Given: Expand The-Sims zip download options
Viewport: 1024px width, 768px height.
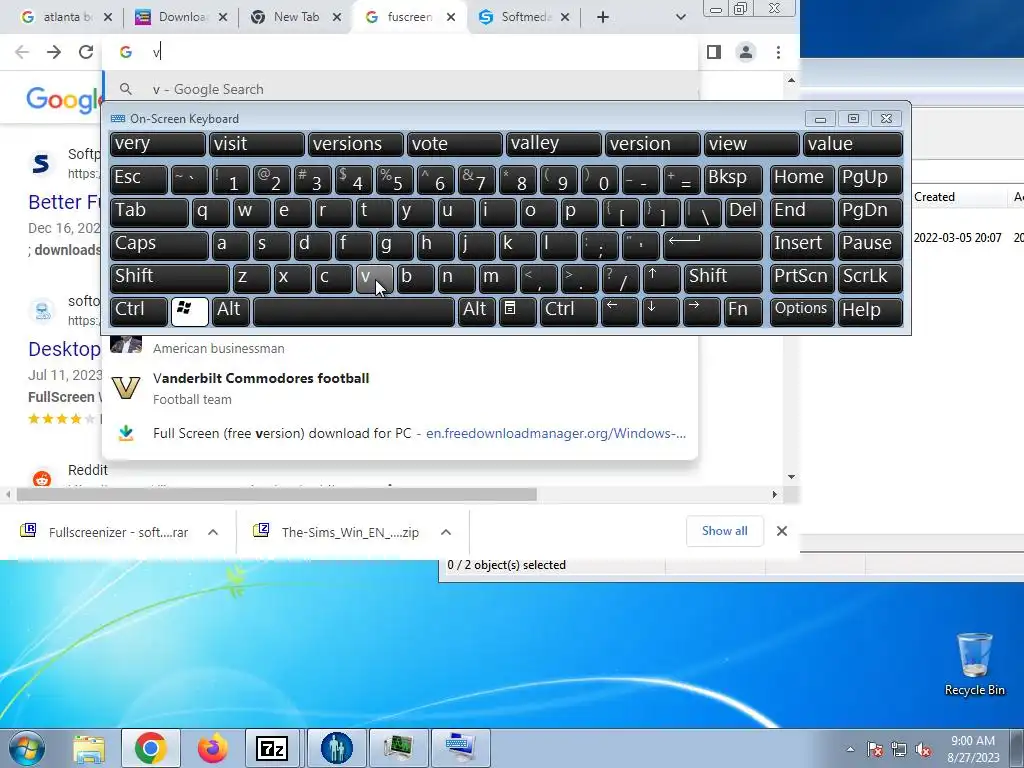Looking at the screenshot, I should tap(446, 532).
